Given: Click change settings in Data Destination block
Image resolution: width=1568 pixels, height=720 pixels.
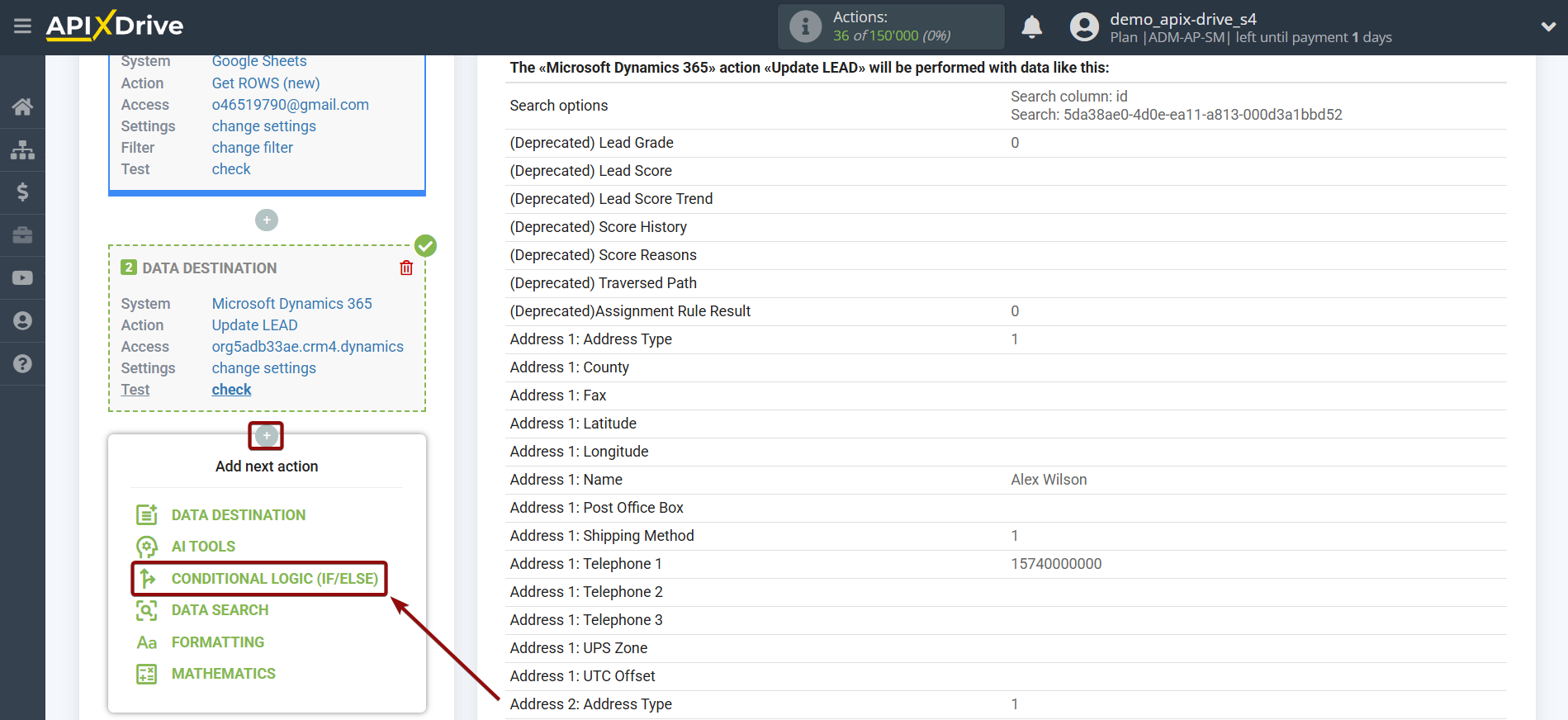Looking at the screenshot, I should [264, 368].
